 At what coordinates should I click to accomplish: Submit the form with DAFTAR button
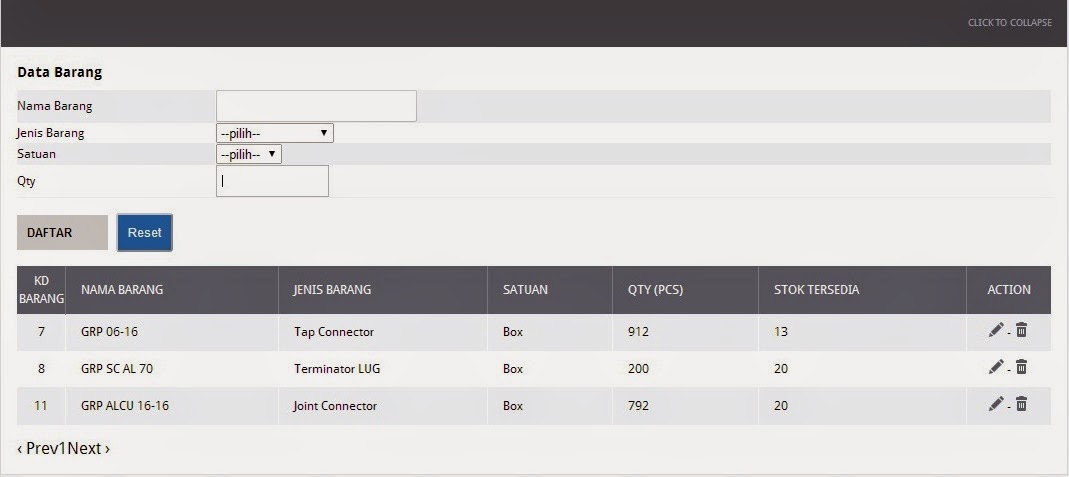(62, 232)
